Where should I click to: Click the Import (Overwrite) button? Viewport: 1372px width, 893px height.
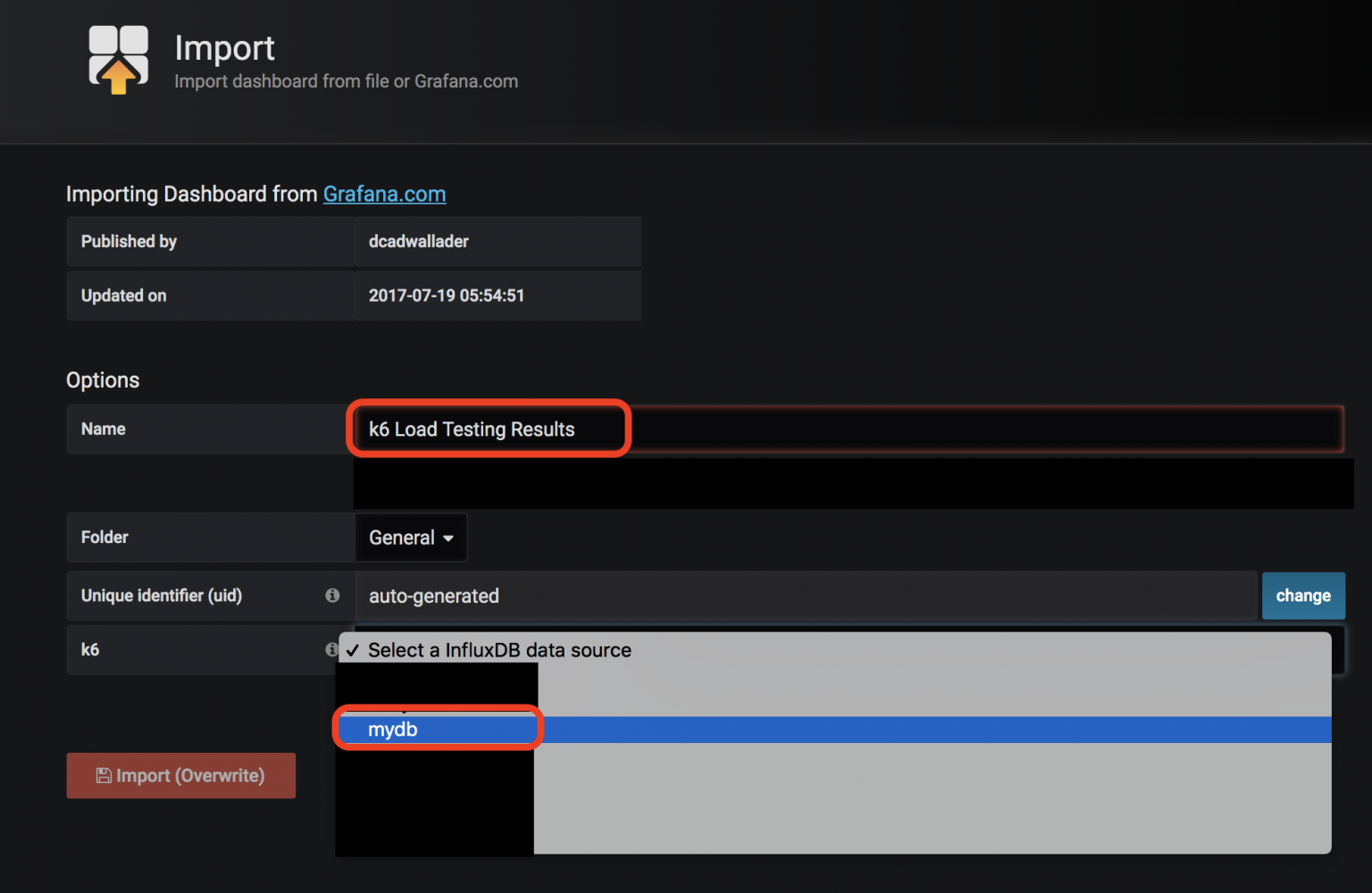[x=180, y=775]
